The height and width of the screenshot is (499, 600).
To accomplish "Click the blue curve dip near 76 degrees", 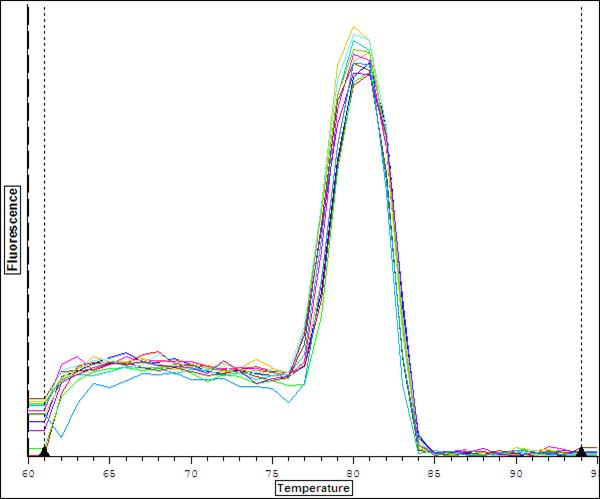I will pyautogui.click(x=289, y=402).
